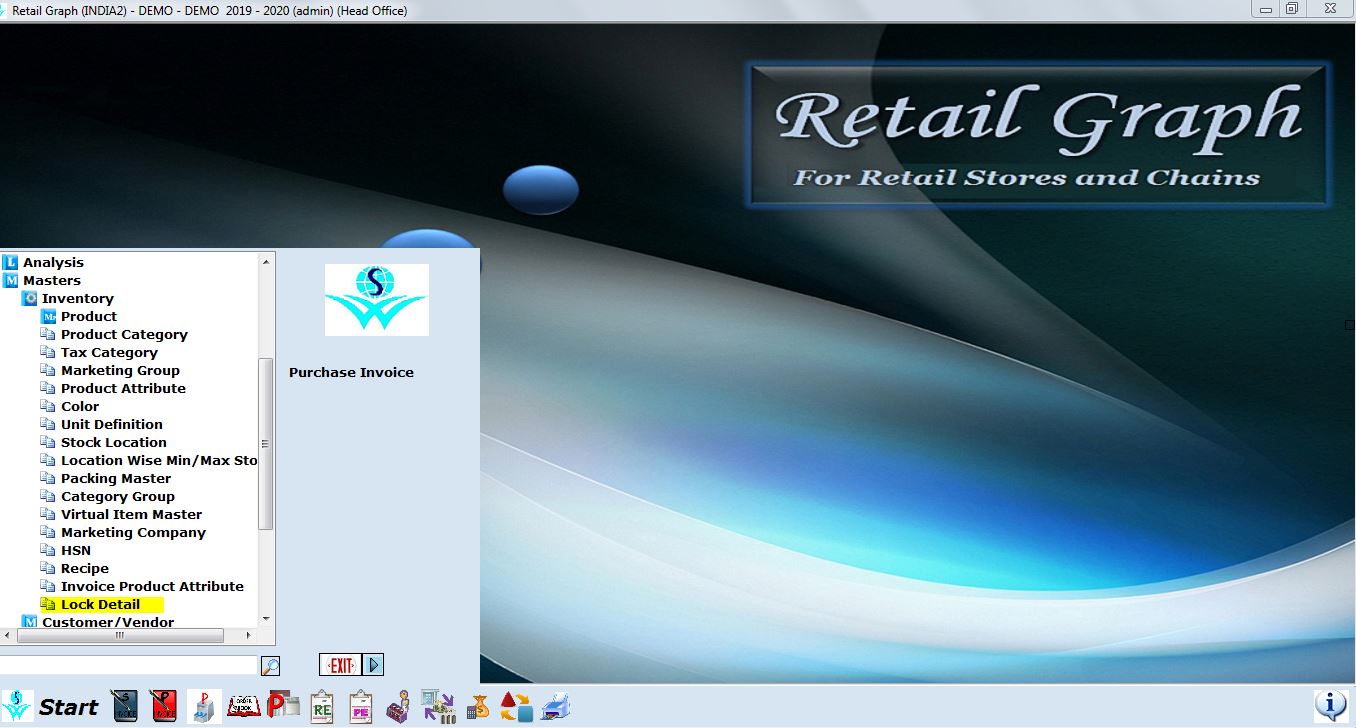The width and height of the screenshot is (1356, 728).
Task: Click the horizontal scrollbar right arrow
Action: point(250,635)
